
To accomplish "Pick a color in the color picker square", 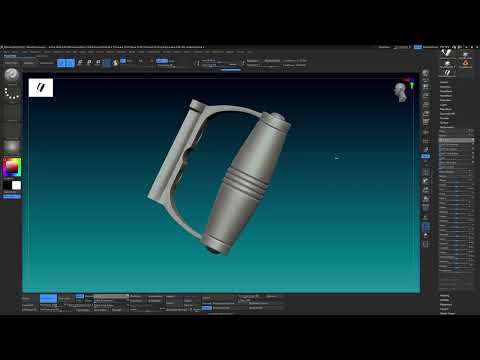I will click(x=12, y=167).
